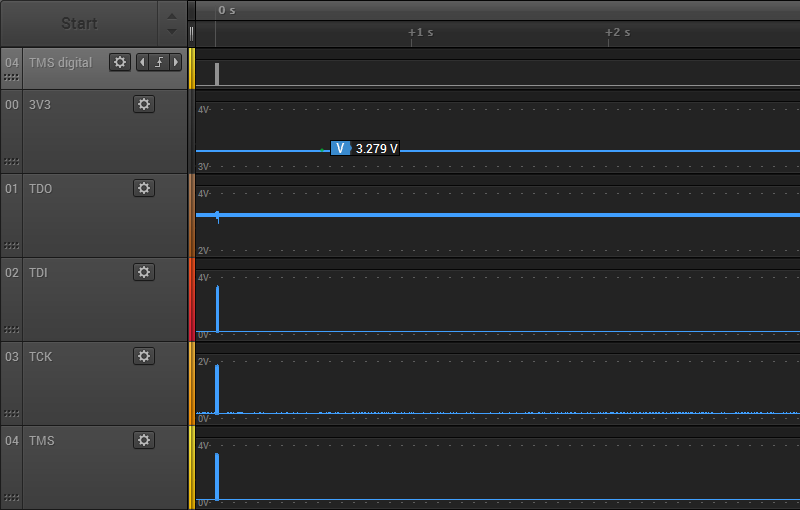Open settings gear for TDO channel
This screenshot has height=510, width=800.
point(144,188)
